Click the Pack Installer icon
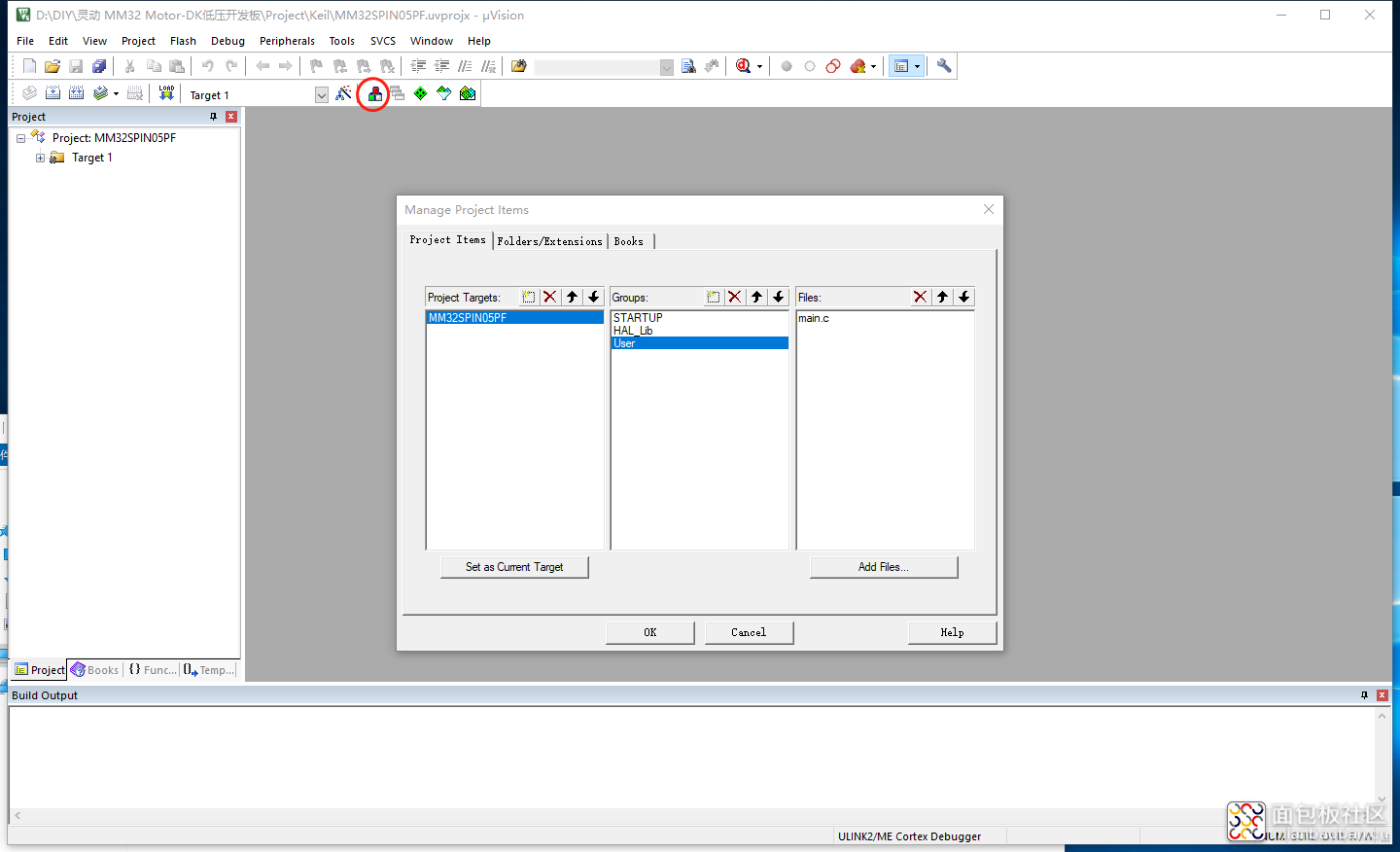Image resolution: width=1400 pixels, height=852 pixels. pyautogui.click(x=468, y=93)
